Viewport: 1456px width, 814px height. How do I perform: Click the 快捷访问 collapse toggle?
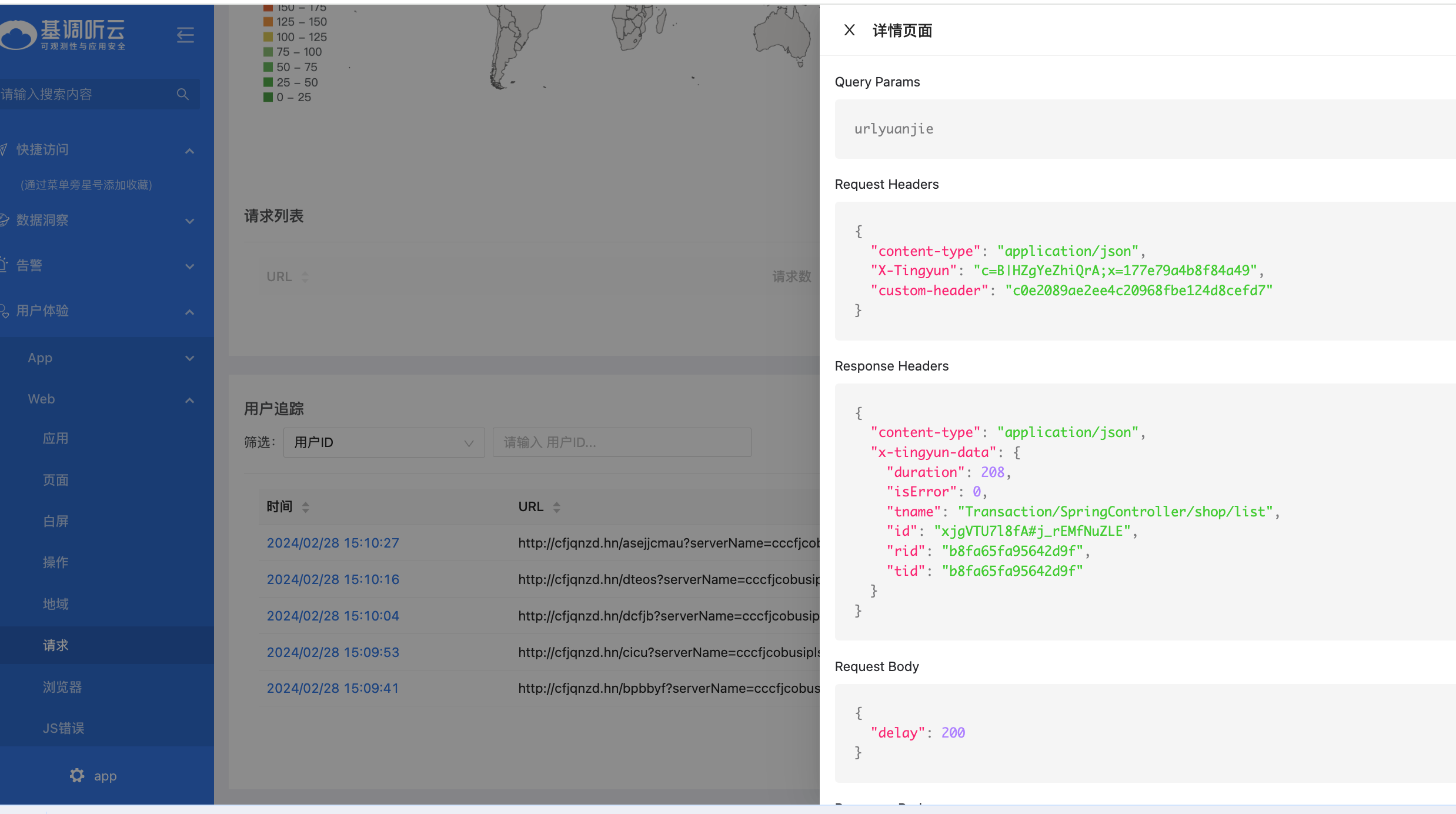tap(190, 149)
